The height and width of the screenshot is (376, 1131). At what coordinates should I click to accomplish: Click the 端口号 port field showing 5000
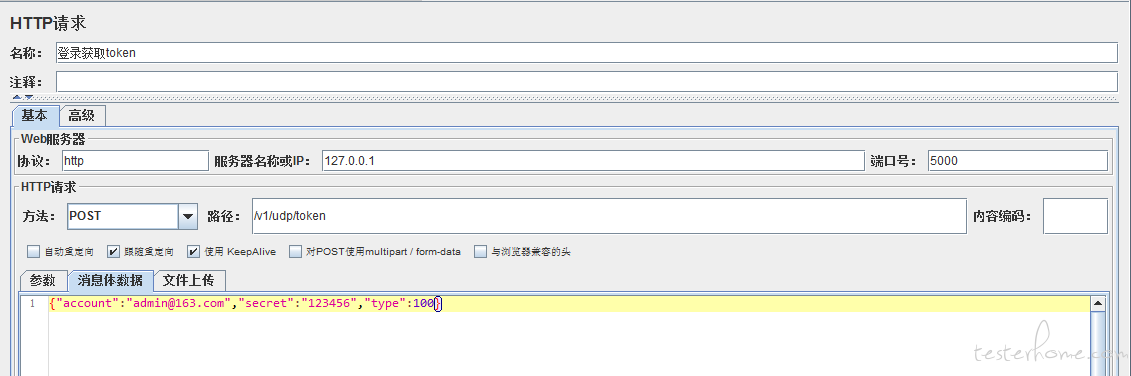pyautogui.click(x=1018, y=161)
